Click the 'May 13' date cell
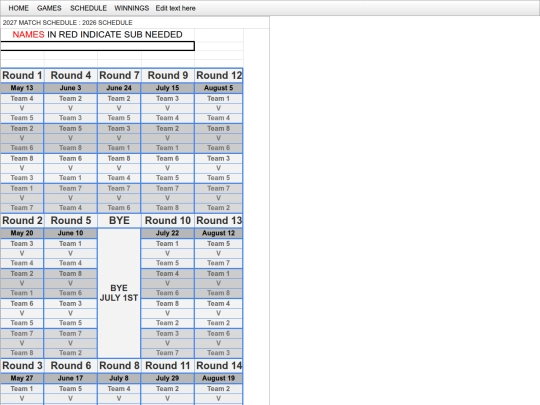 pos(22,88)
